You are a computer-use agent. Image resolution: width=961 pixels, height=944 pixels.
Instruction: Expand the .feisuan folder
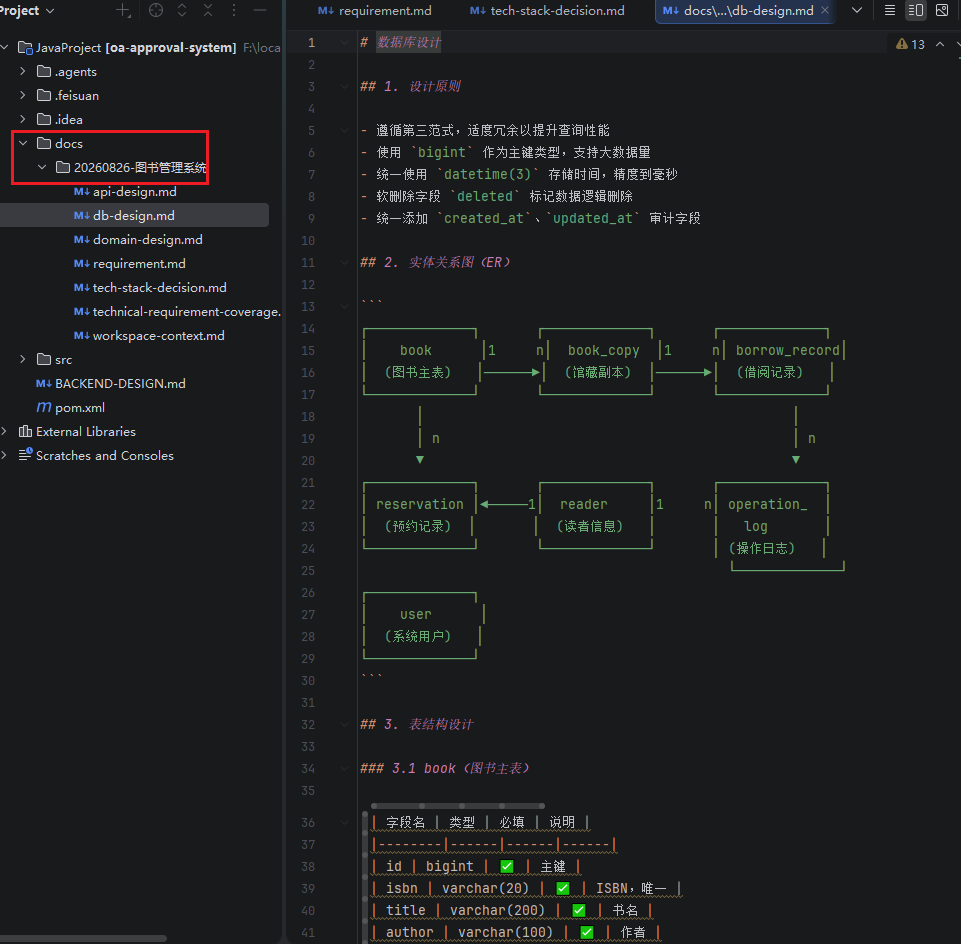tap(23, 95)
